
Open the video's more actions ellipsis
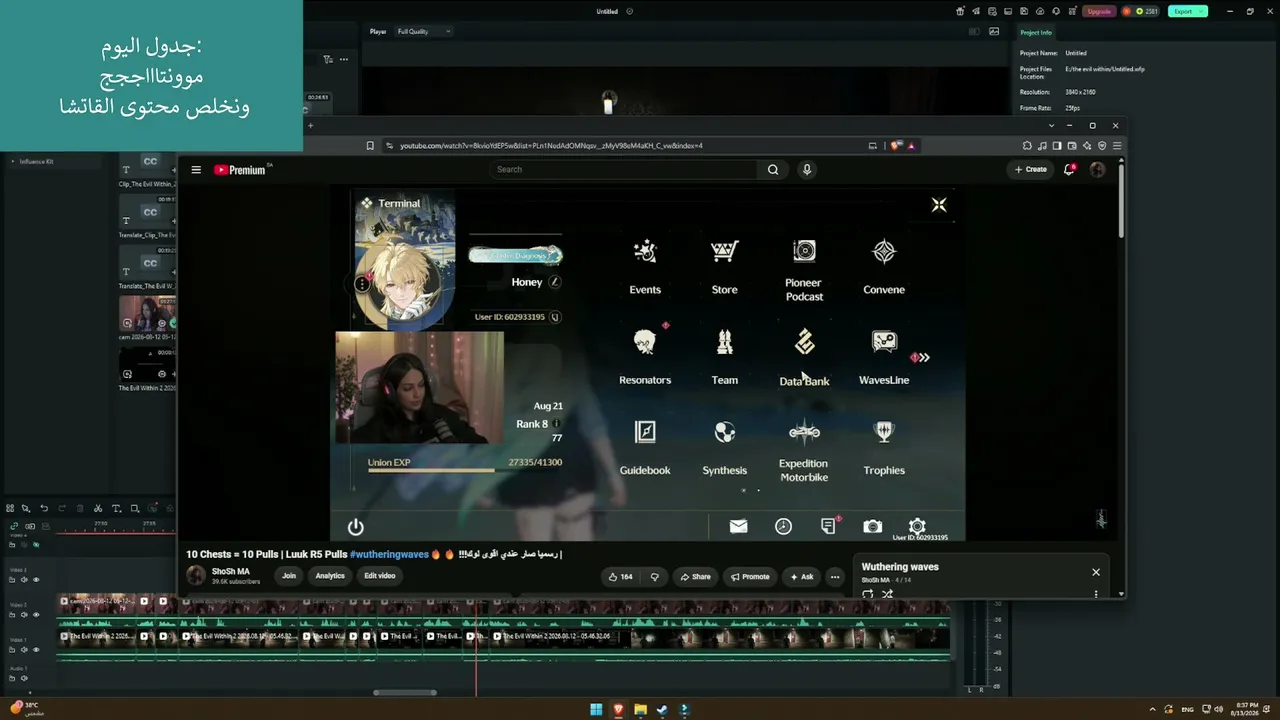coord(835,577)
